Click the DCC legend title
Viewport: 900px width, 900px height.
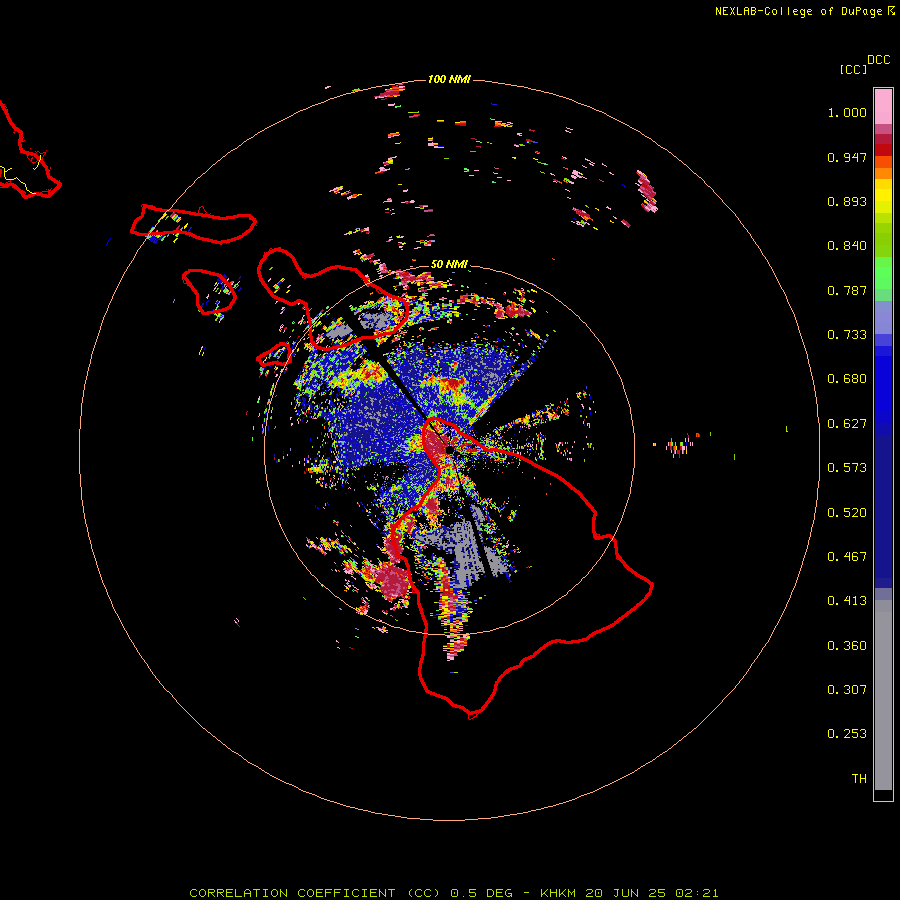click(x=878, y=60)
